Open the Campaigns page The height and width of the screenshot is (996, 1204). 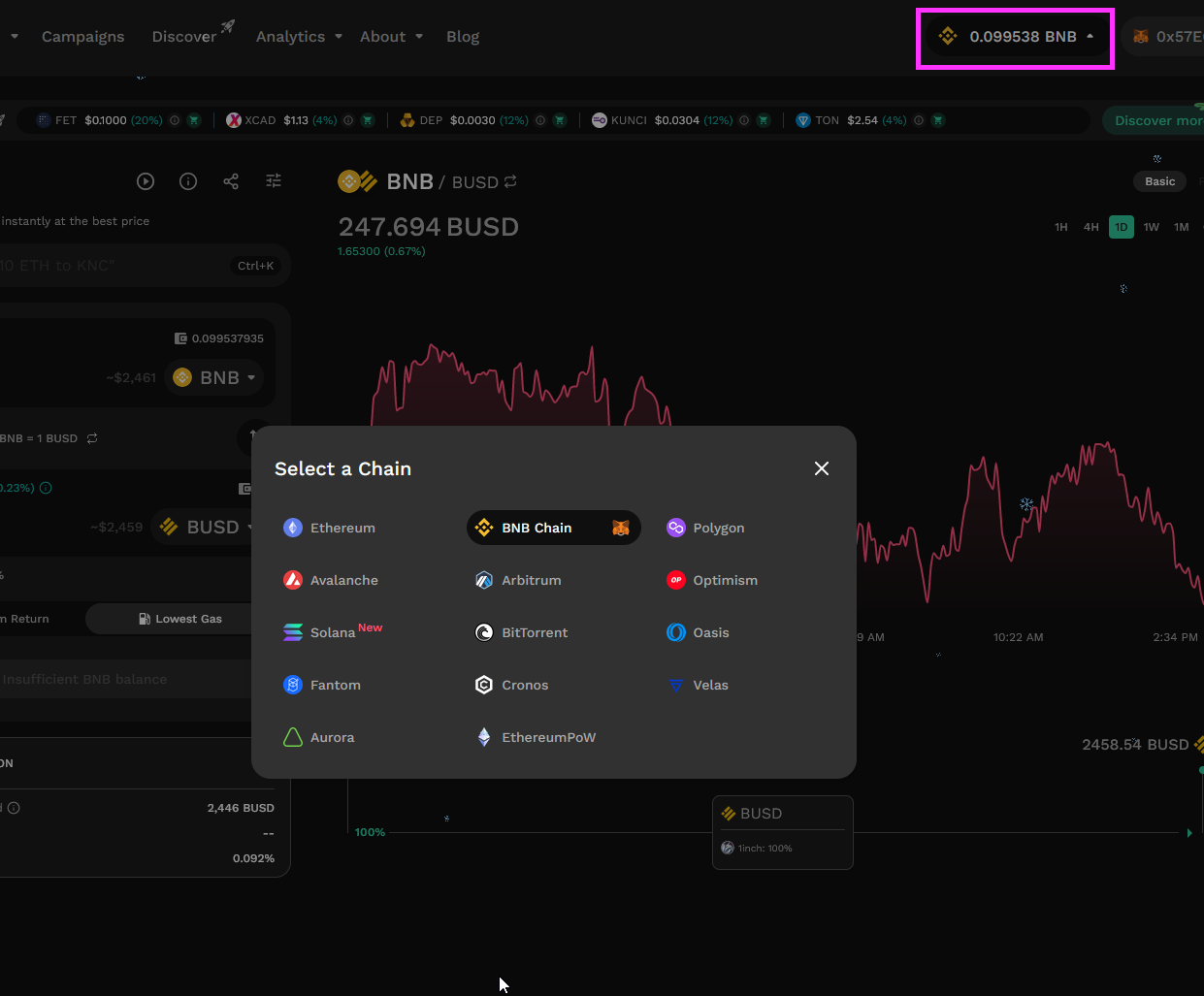(x=83, y=37)
